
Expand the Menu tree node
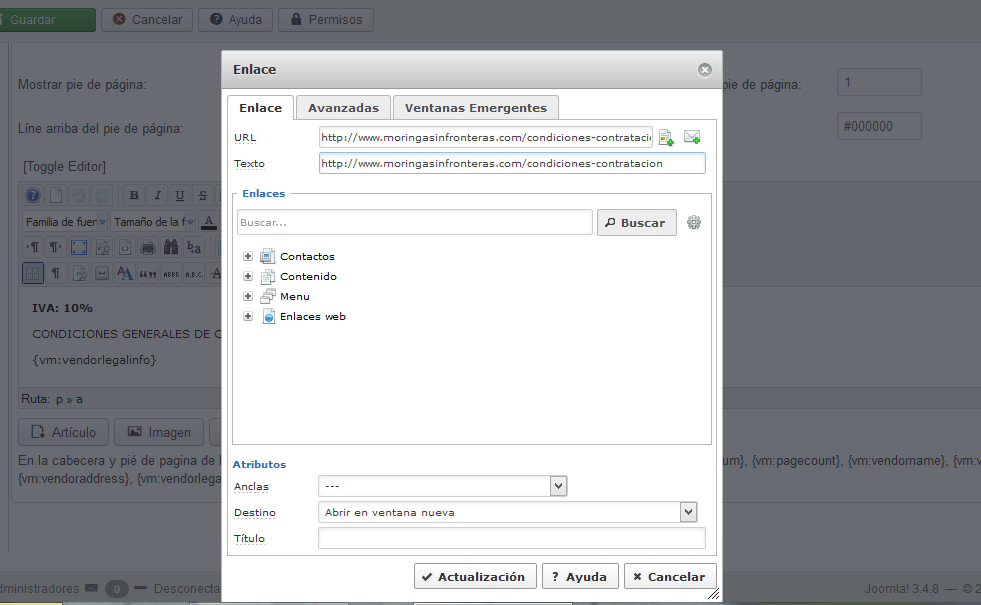click(x=248, y=296)
